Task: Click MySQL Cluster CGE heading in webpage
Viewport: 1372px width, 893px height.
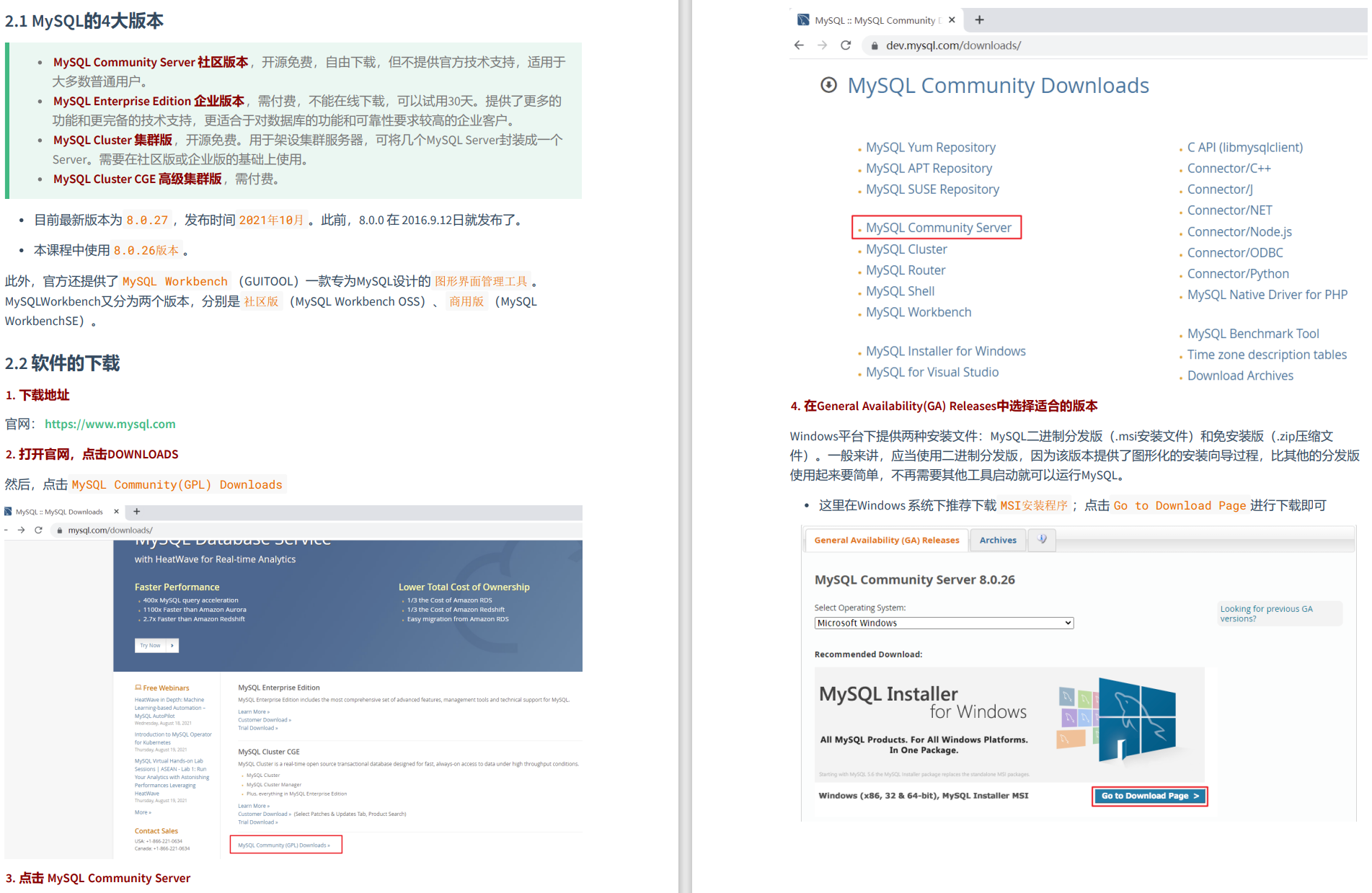Action: click(268, 752)
